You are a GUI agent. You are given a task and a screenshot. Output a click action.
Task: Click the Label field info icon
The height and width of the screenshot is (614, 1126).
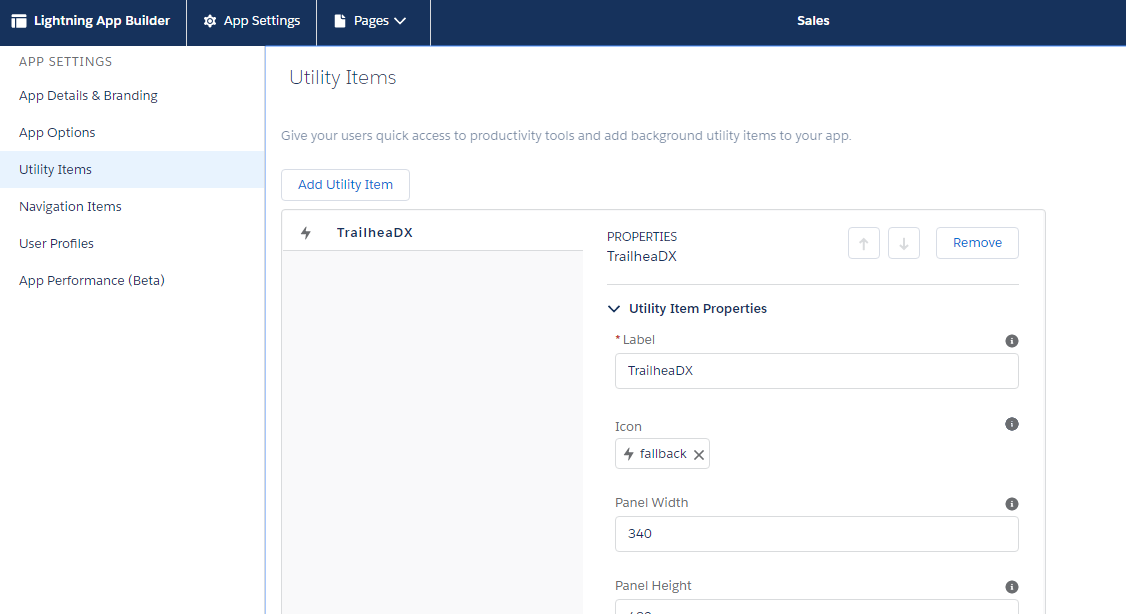tap(1012, 341)
